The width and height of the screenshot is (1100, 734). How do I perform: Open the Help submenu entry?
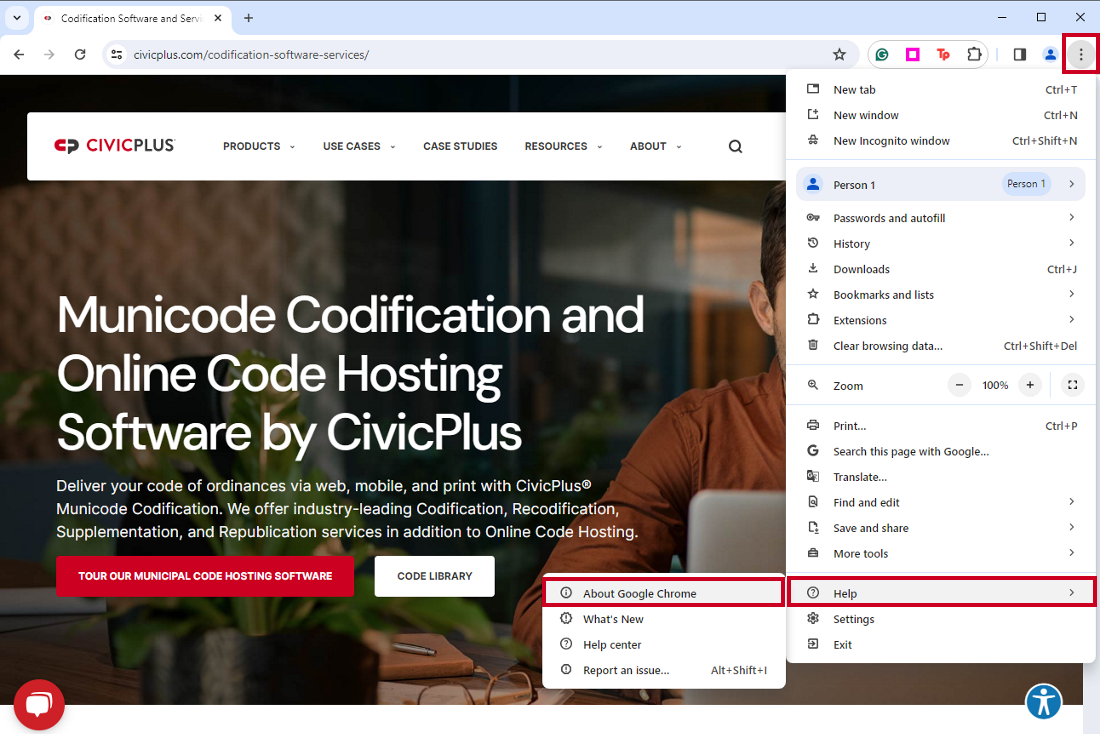click(x=941, y=593)
